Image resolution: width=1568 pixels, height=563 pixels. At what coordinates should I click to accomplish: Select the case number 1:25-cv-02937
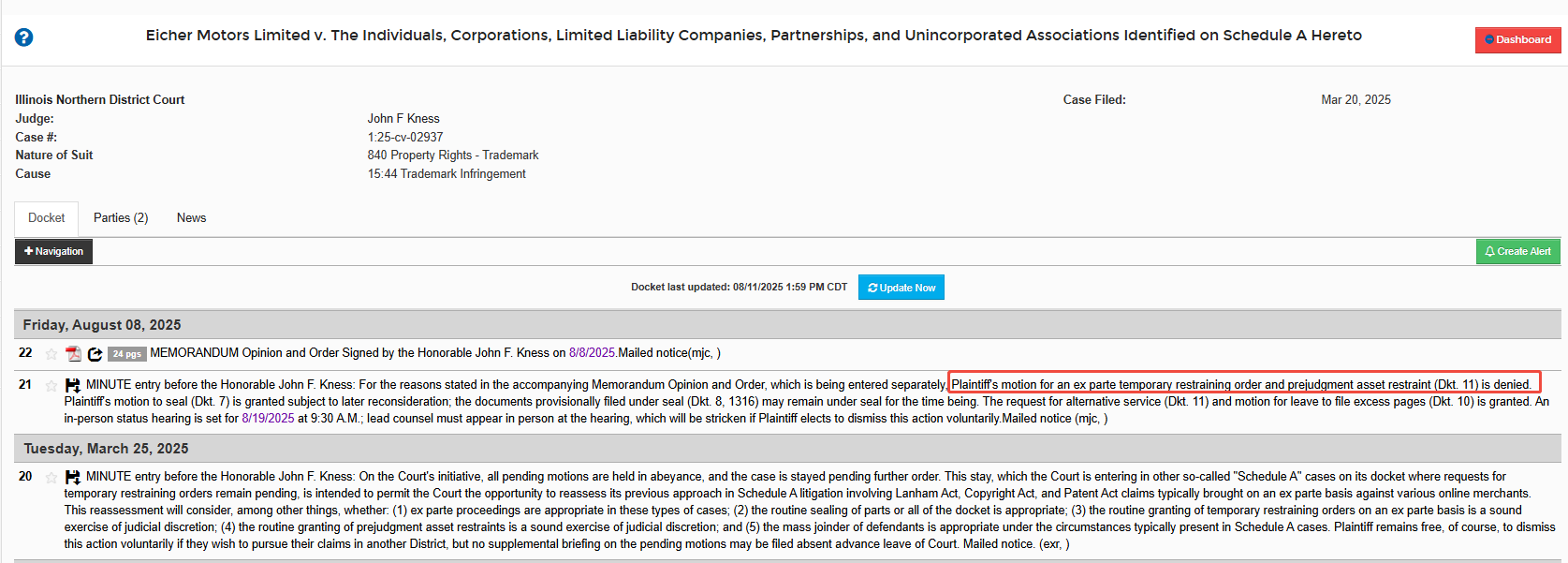coord(405,137)
